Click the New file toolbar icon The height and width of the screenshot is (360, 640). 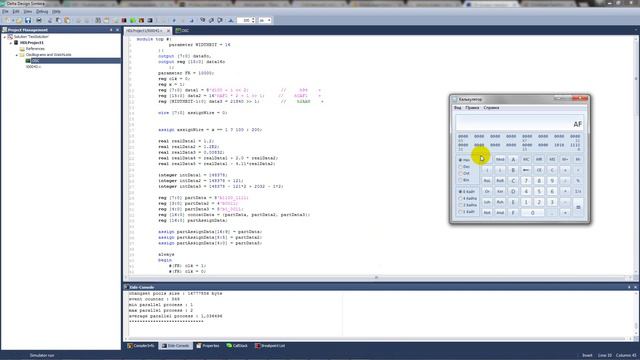[x=7, y=20]
